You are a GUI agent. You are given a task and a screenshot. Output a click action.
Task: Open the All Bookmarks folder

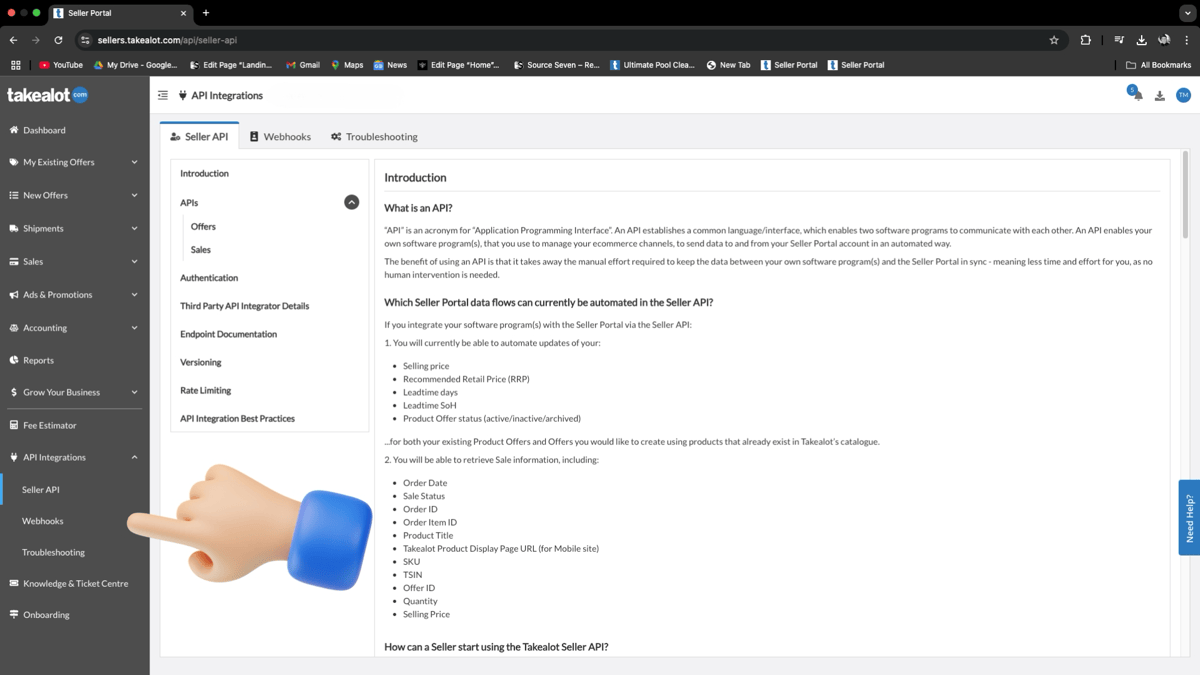(x=1158, y=65)
